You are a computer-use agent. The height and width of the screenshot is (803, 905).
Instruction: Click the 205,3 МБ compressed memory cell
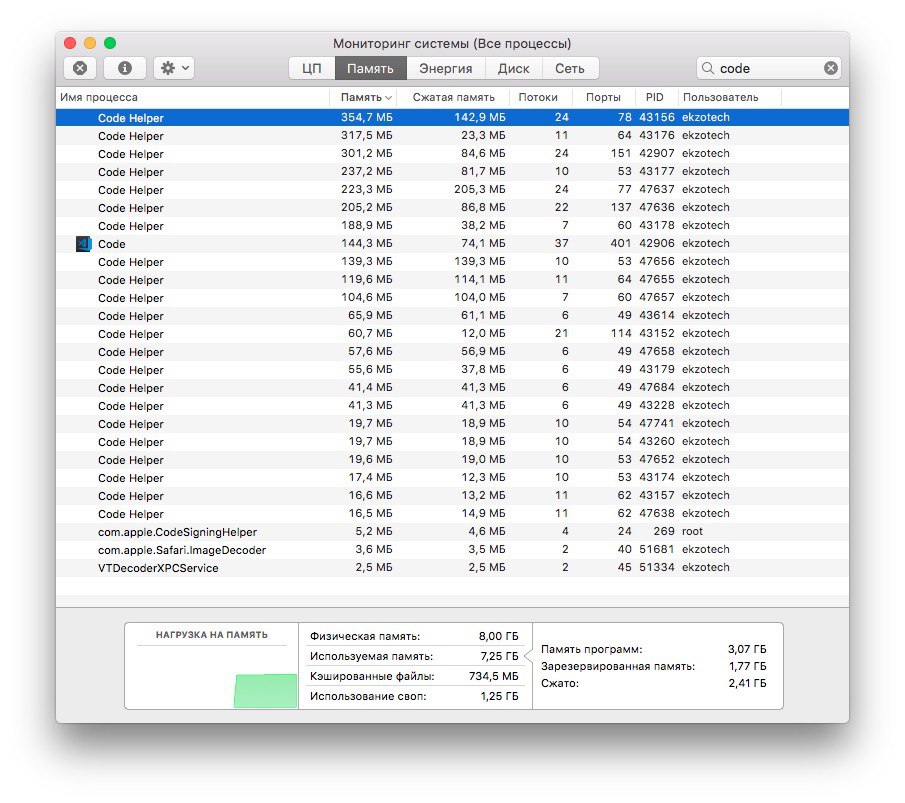point(480,189)
